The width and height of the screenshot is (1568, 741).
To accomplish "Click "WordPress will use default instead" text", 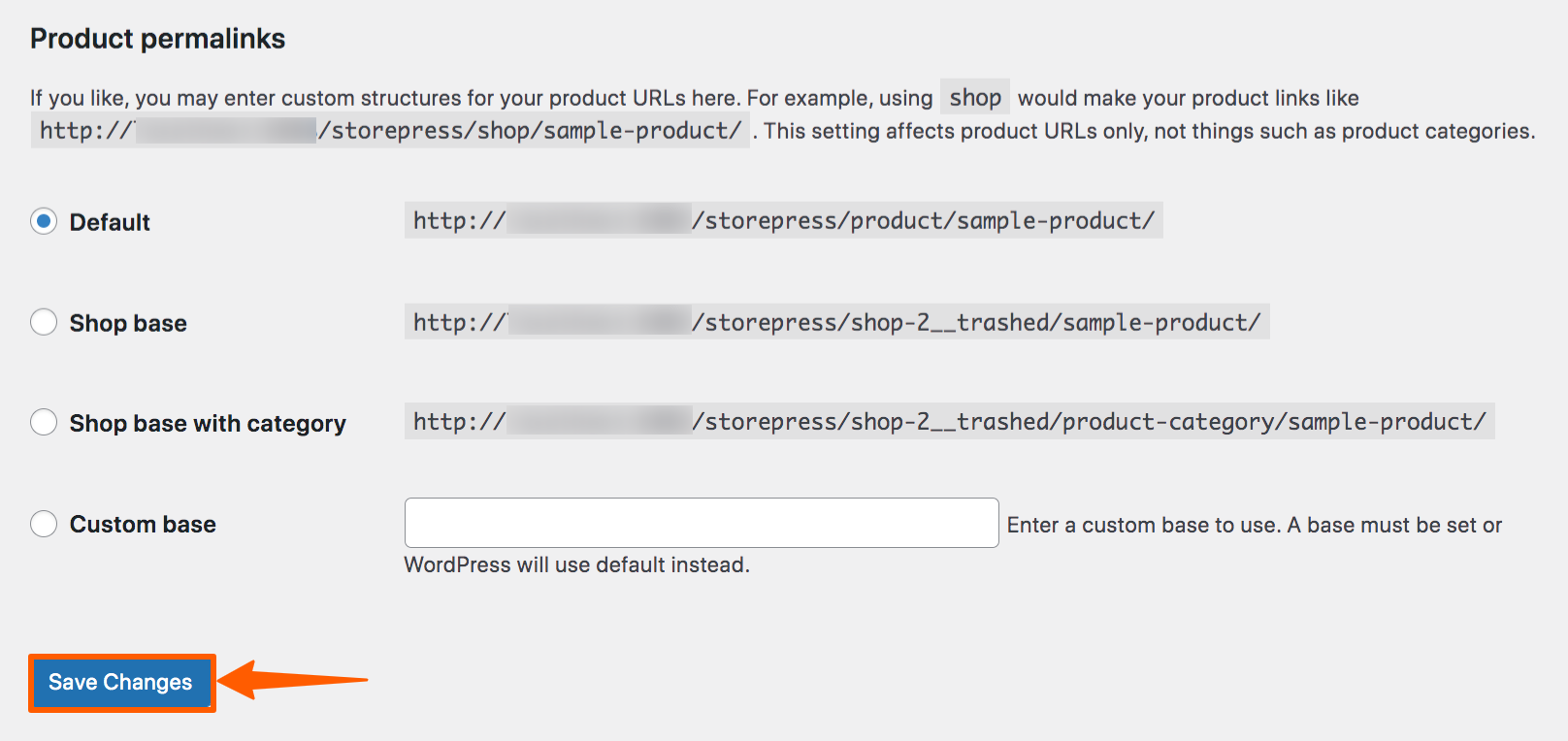I will point(576,565).
